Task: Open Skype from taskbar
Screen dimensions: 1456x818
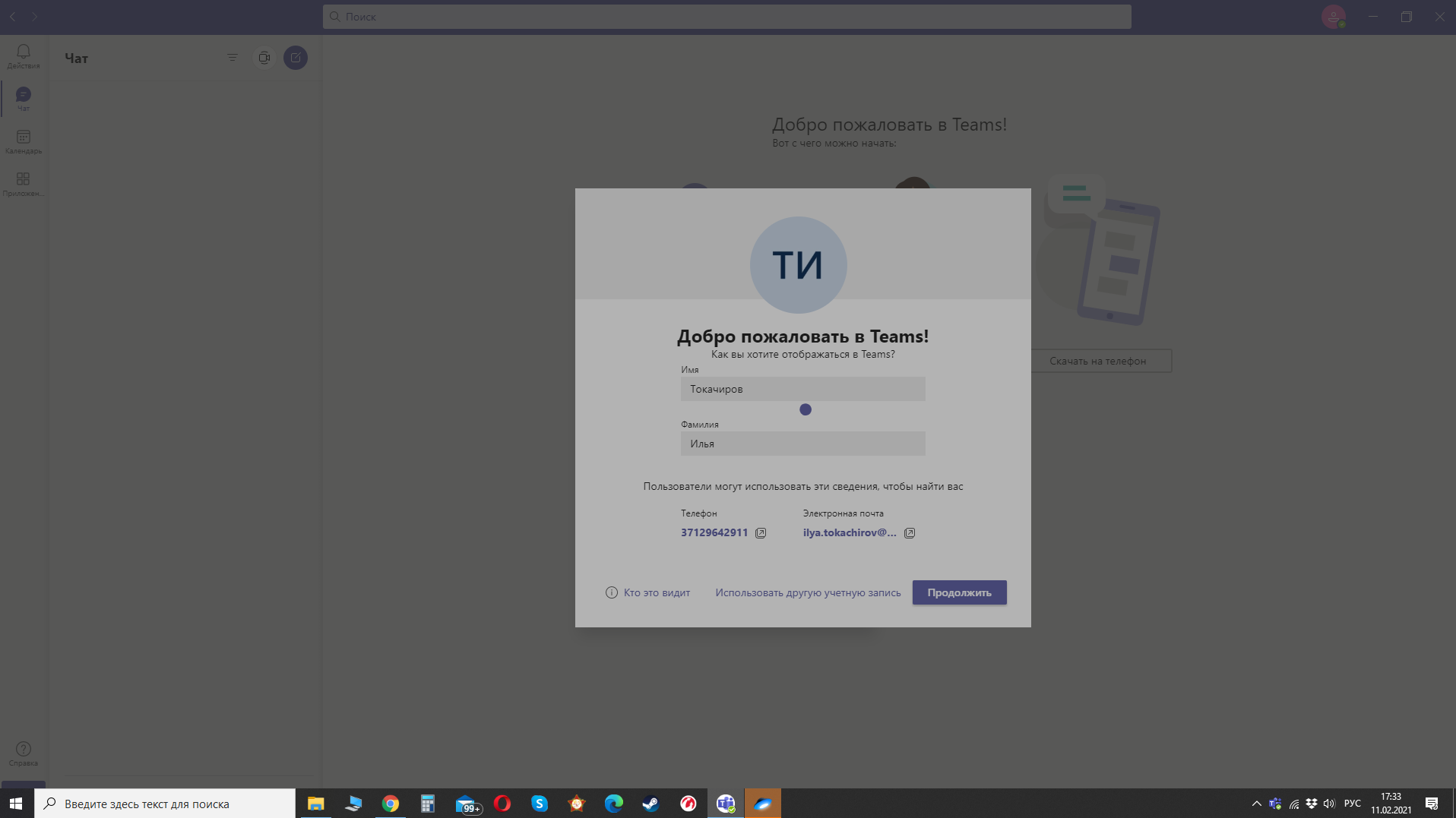Action: pos(540,804)
